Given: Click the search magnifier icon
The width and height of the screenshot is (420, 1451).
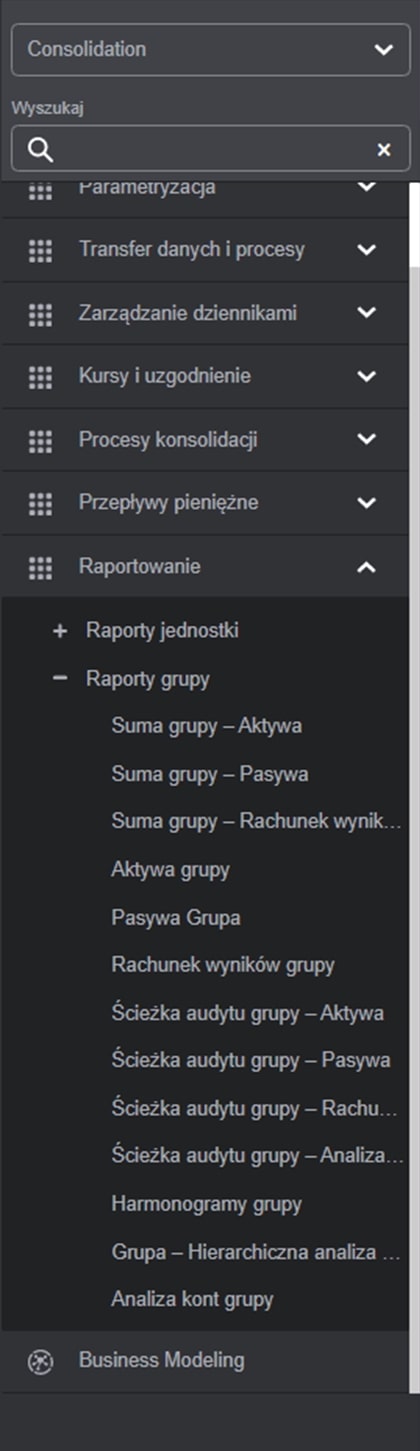Looking at the screenshot, I should tap(40, 150).
